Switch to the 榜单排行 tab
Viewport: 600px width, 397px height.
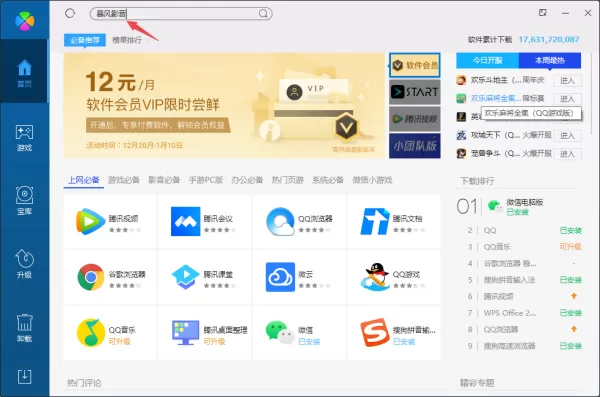(127, 40)
